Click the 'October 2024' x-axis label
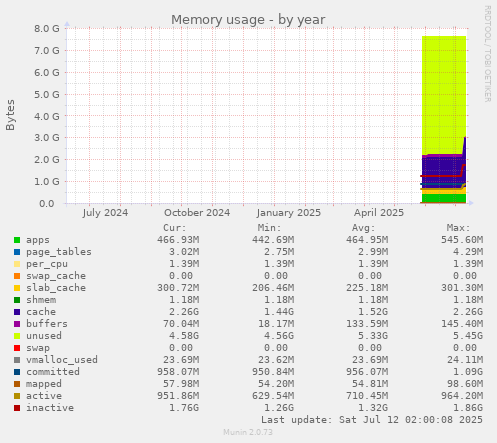 click(x=197, y=213)
